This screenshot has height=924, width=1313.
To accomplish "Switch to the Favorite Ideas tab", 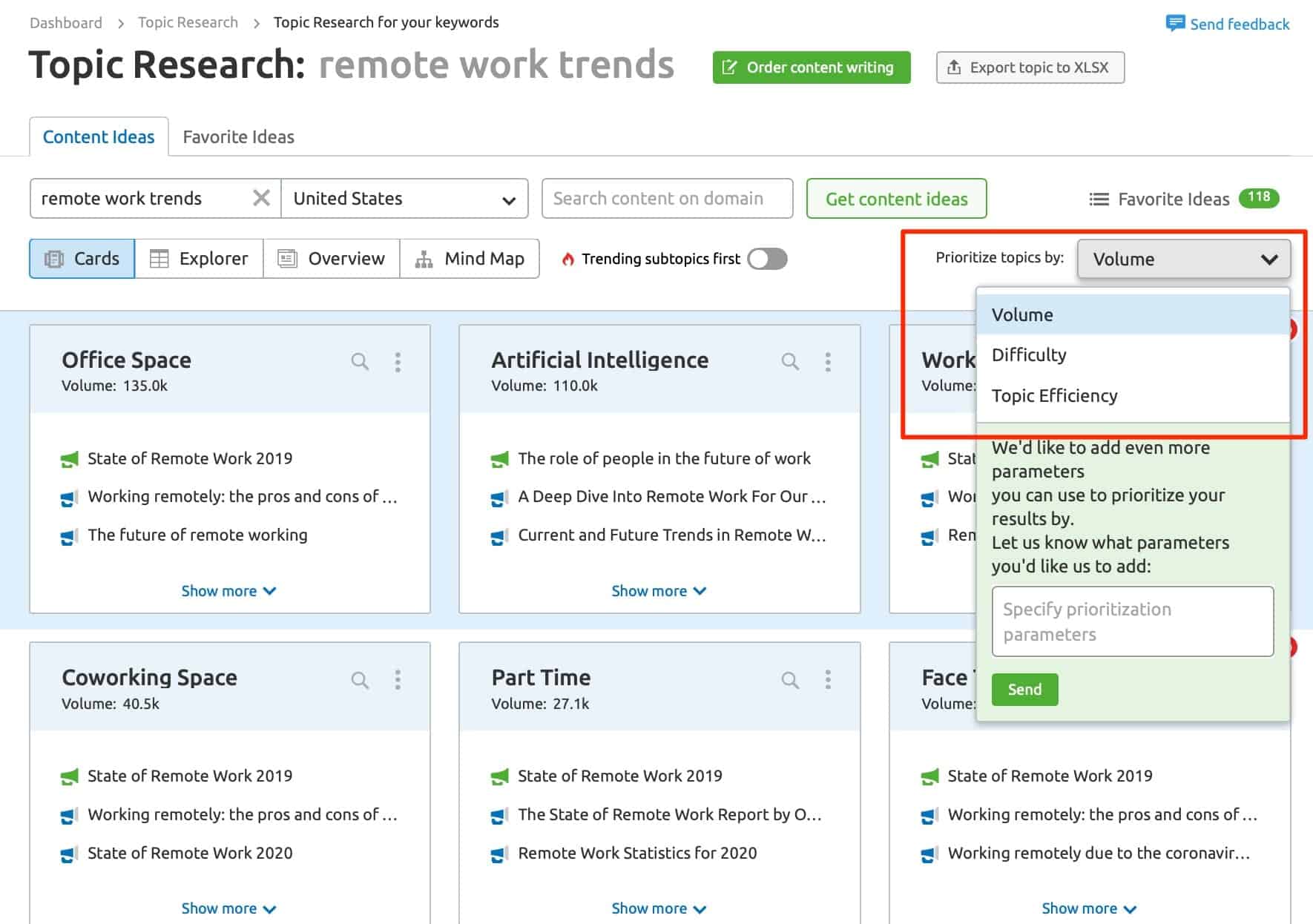I will 238,136.
